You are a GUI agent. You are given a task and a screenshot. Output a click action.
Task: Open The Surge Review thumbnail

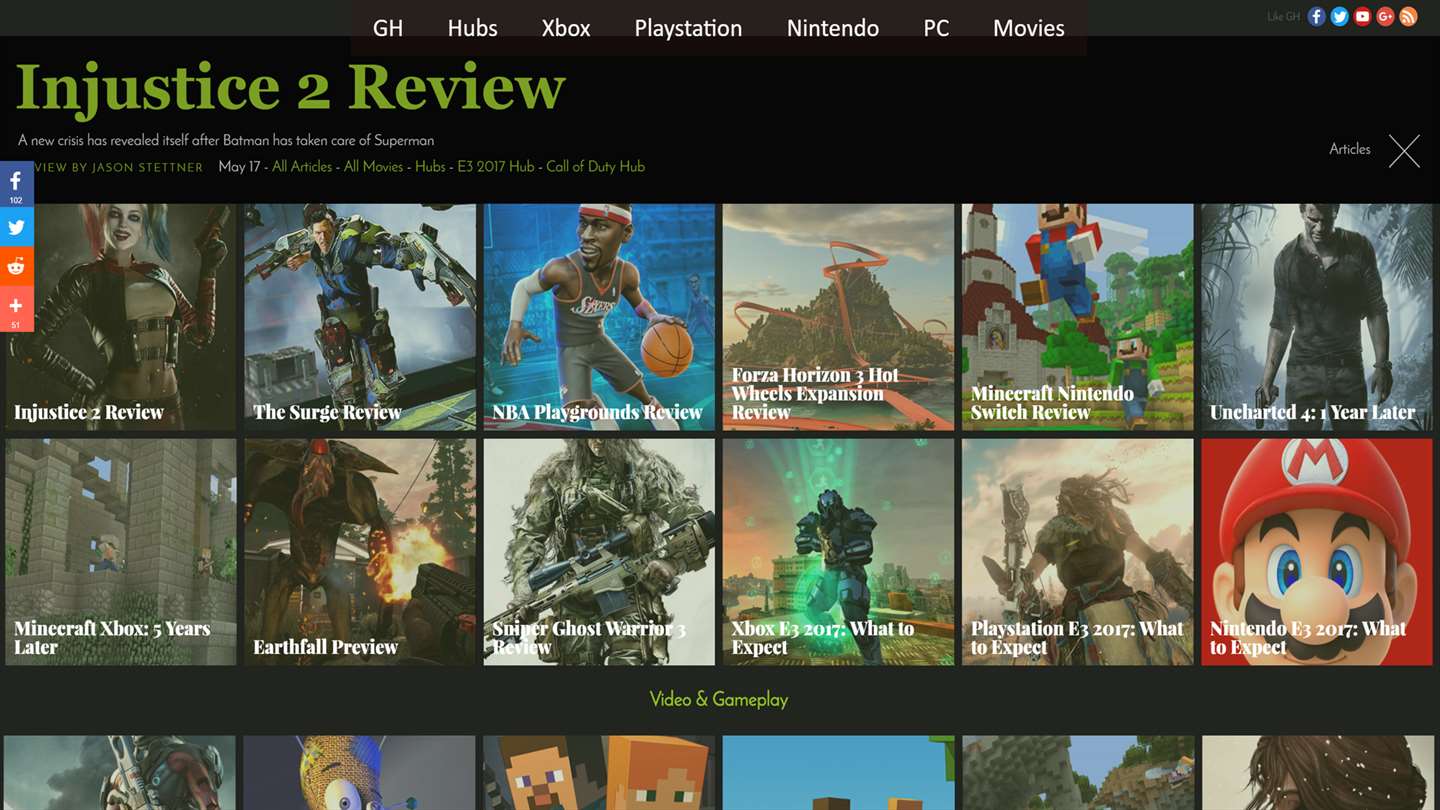tap(360, 317)
